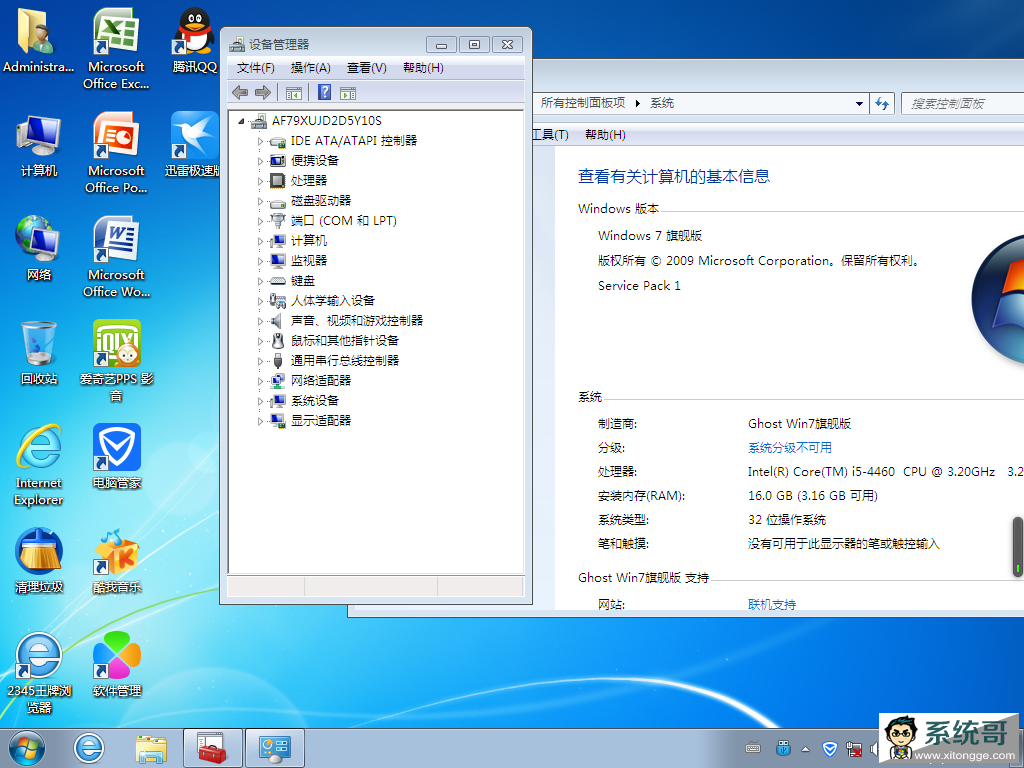Select the 清理垃圾 broom desktop icon
The width and height of the screenshot is (1024, 768).
[x=39, y=552]
